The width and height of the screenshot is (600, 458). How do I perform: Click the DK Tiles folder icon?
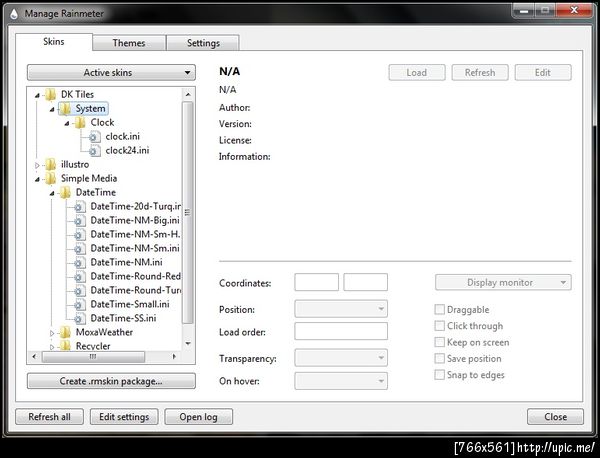tap(50, 94)
